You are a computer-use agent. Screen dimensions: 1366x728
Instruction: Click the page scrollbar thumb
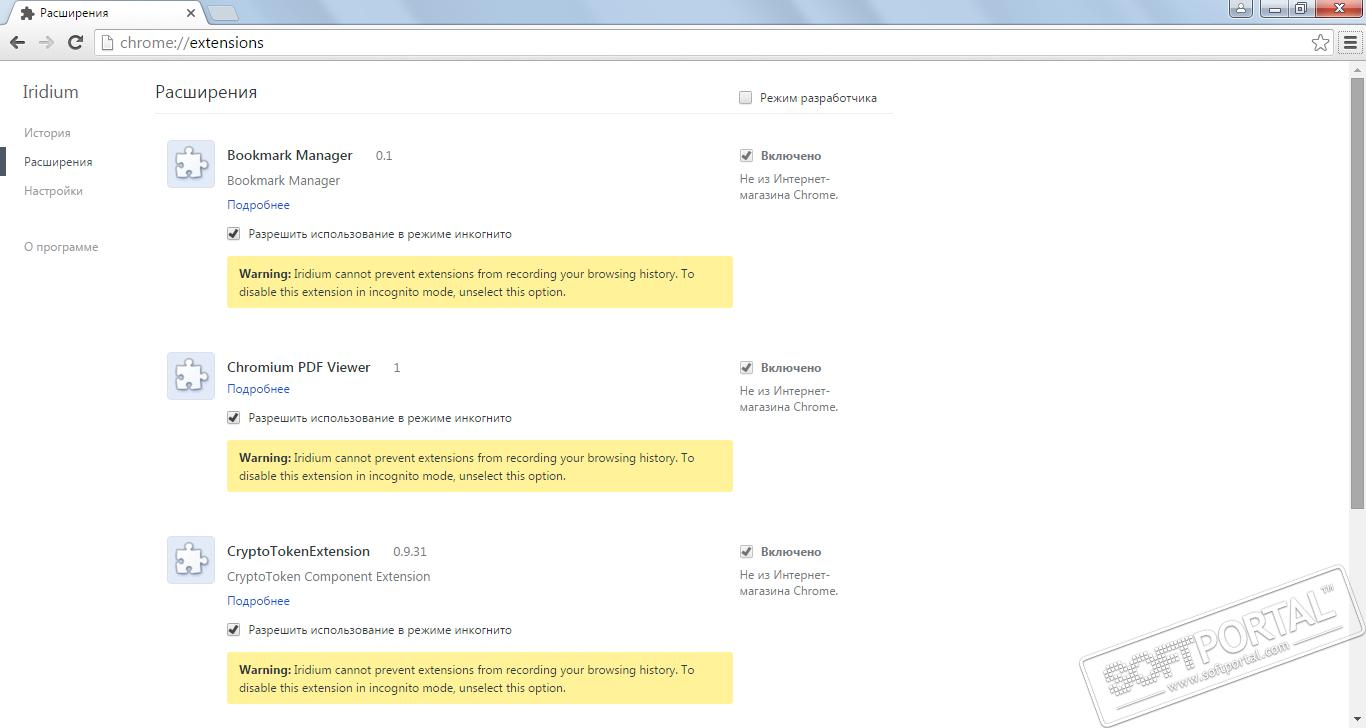1357,295
